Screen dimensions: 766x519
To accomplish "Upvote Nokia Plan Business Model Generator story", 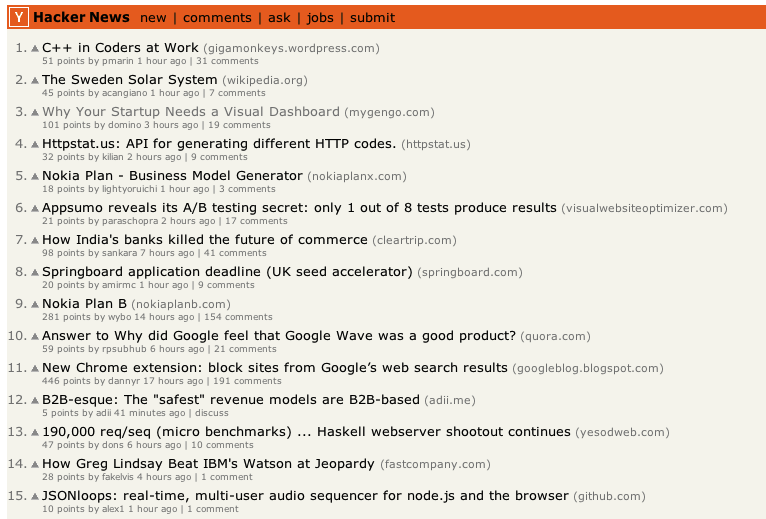I will [x=35, y=176].
